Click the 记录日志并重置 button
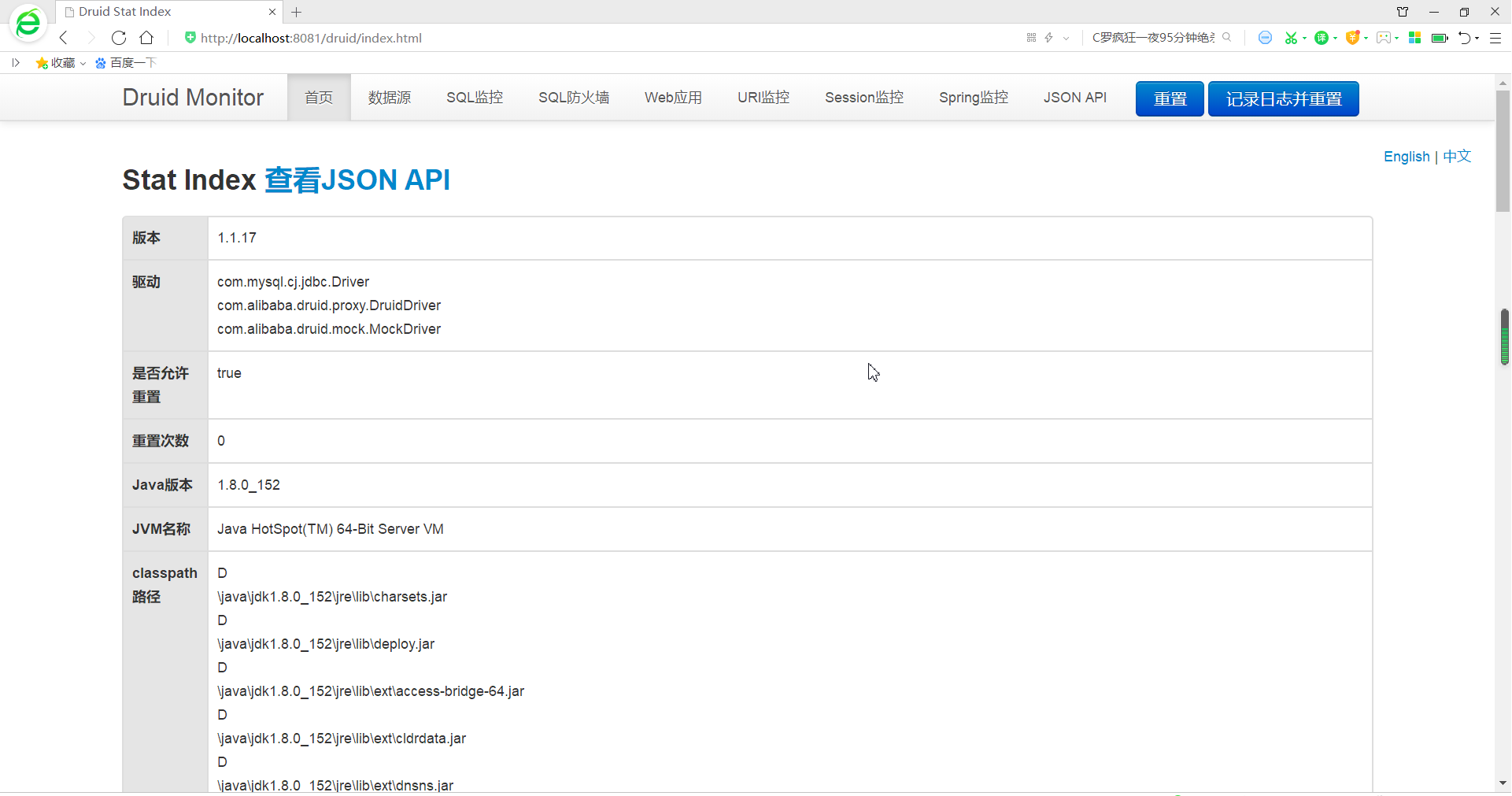This screenshot has height=796, width=1512. point(1284,99)
